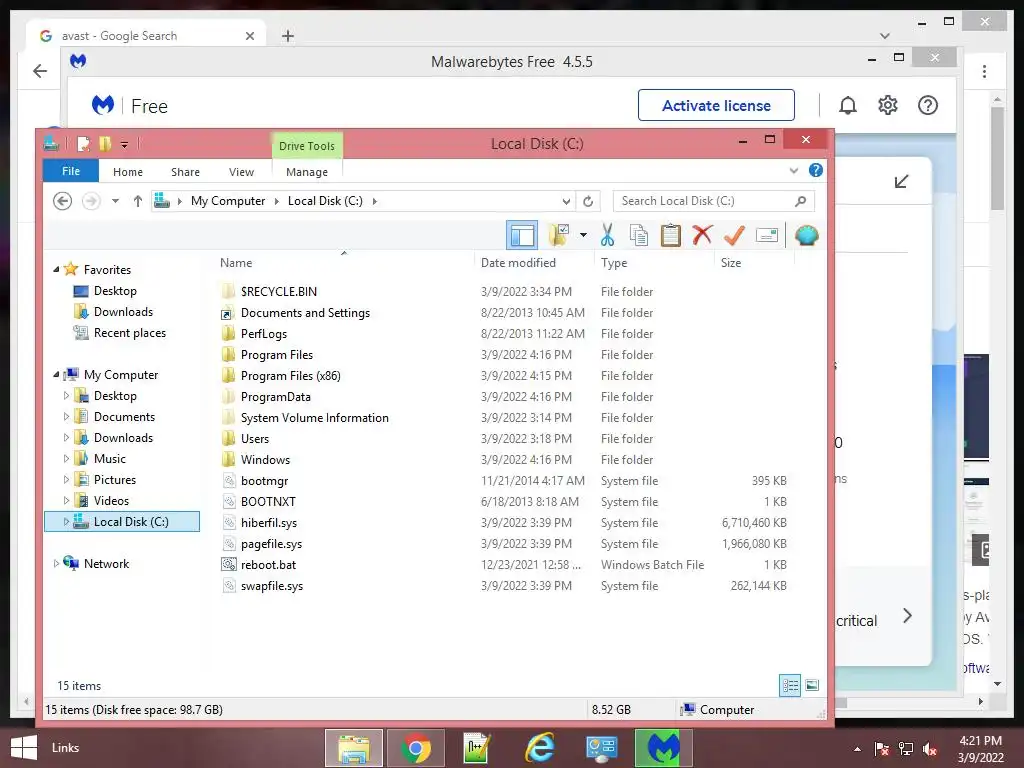Open the Folder Options dropdown arrow

pyautogui.click(x=583, y=235)
